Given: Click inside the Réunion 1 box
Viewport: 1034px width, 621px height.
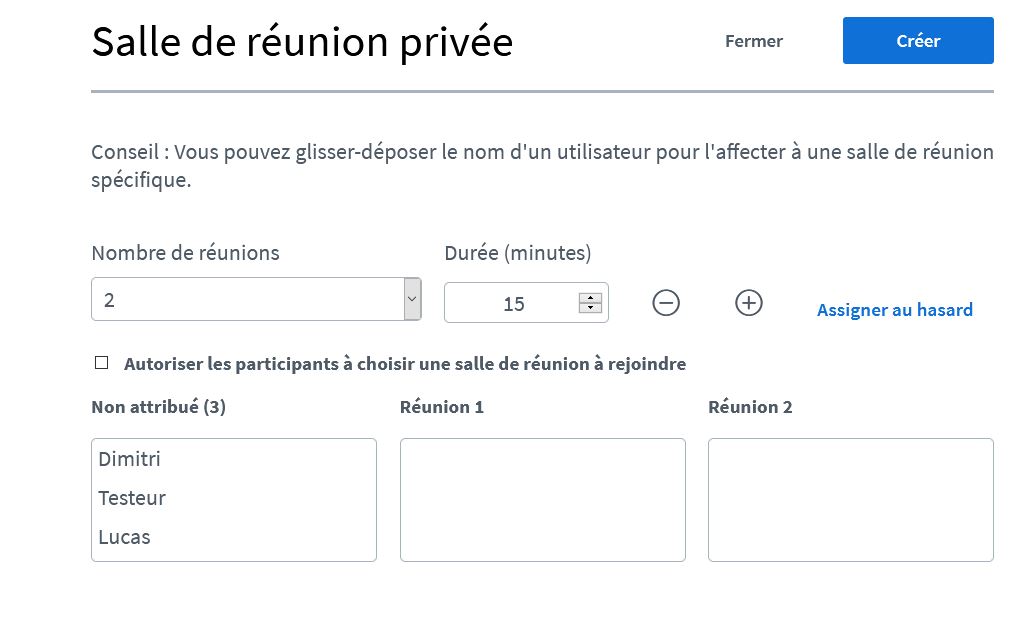Looking at the screenshot, I should point(543,500).
